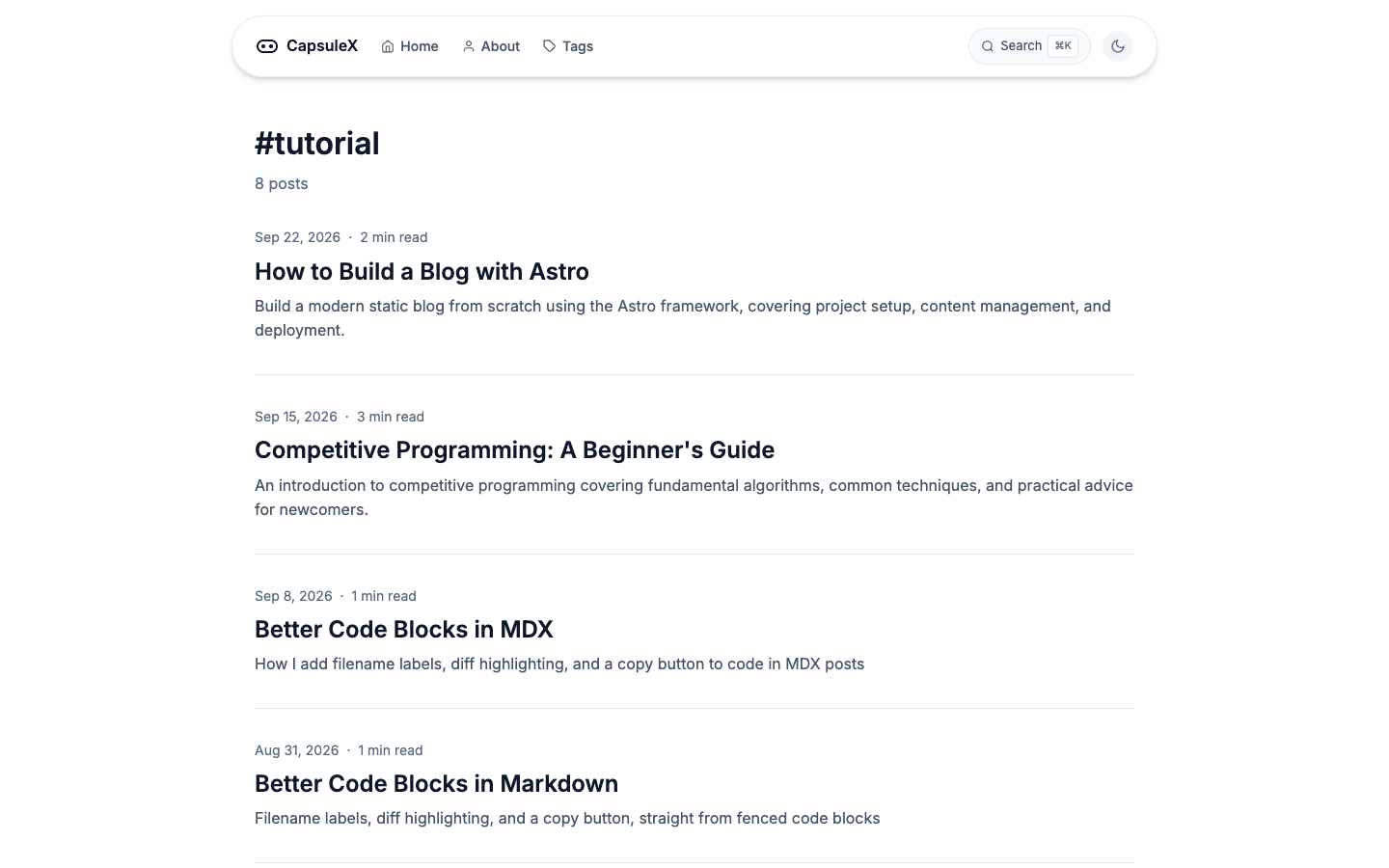Click the Aug 31, 2026 date
Image resolution: width=1389 pixels, height=868 pixels.
[x=296, y=750]
